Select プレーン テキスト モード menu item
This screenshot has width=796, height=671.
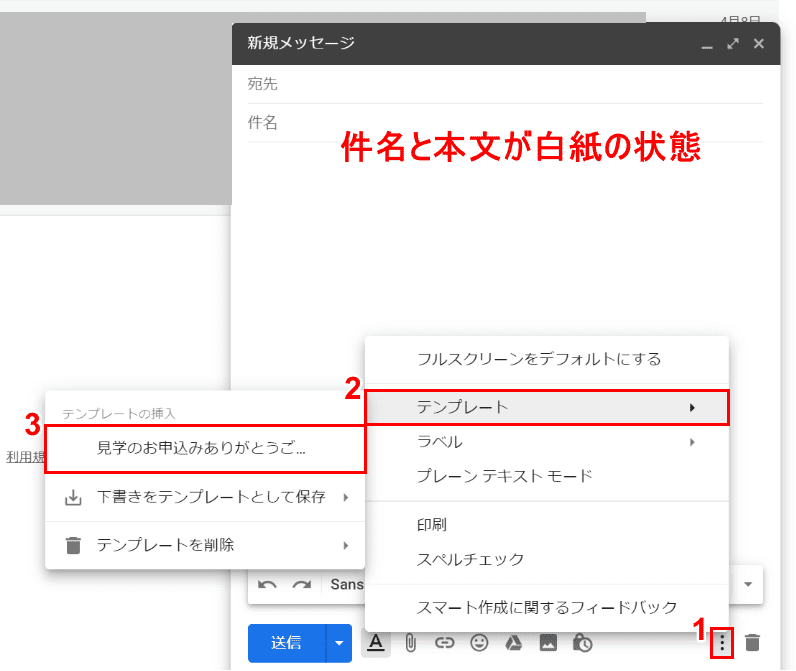click(x=547, y=476)
